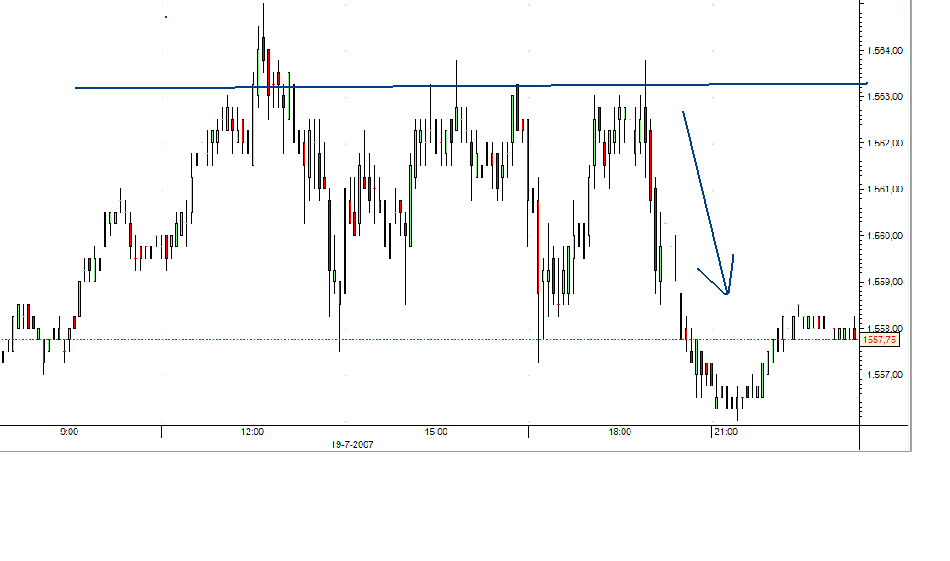
Task: Click the date label 19-7-2007
Action: [352, 445]
